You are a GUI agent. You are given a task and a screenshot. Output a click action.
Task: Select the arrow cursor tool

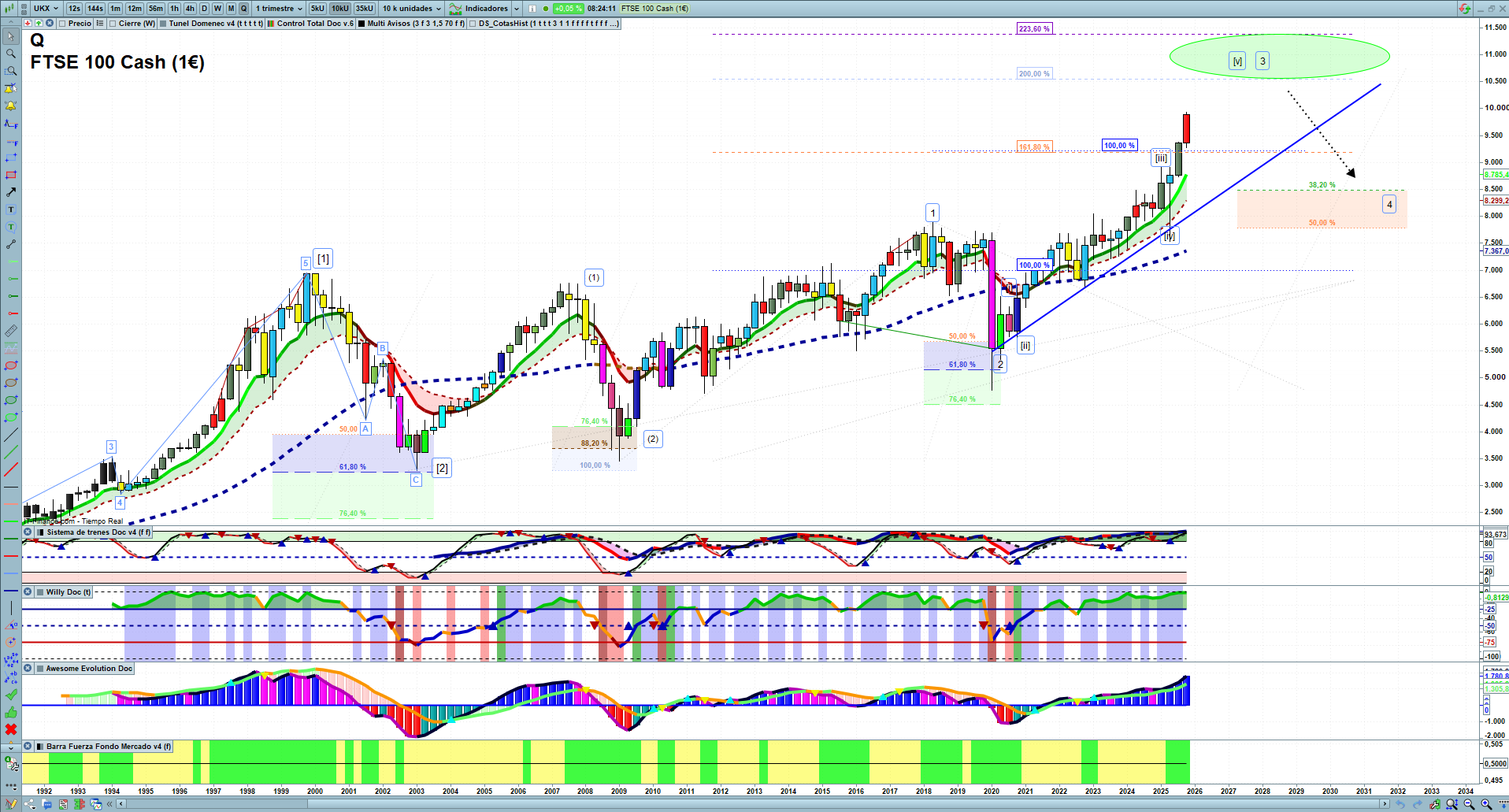pyautogui.click(x=11, y=36)
